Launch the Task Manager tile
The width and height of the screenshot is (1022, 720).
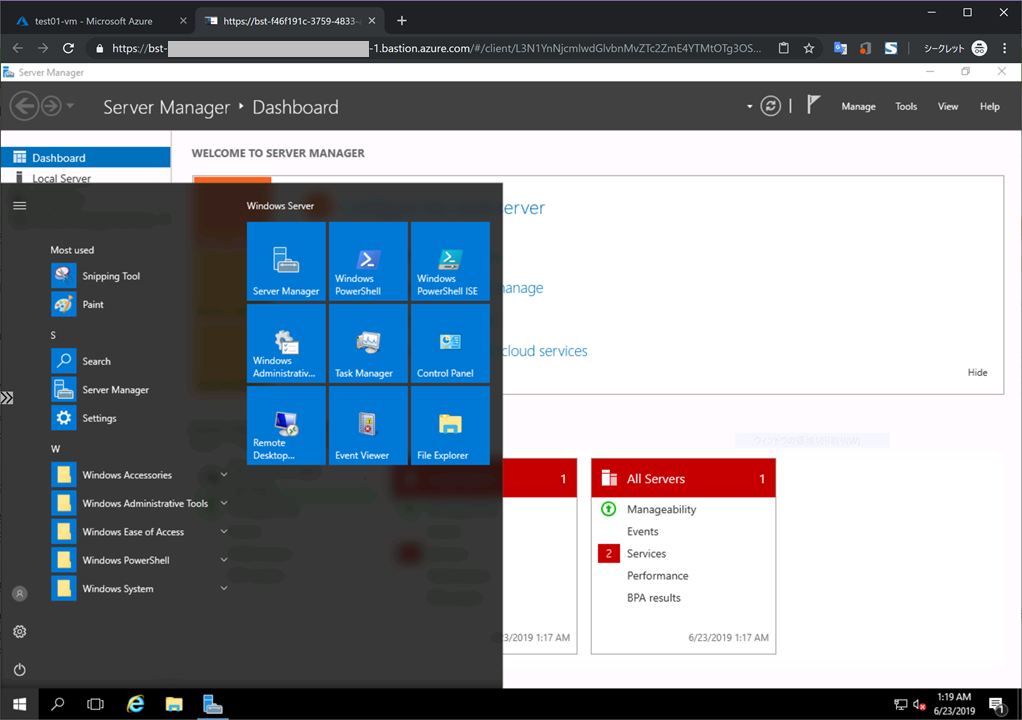(368, 343)
